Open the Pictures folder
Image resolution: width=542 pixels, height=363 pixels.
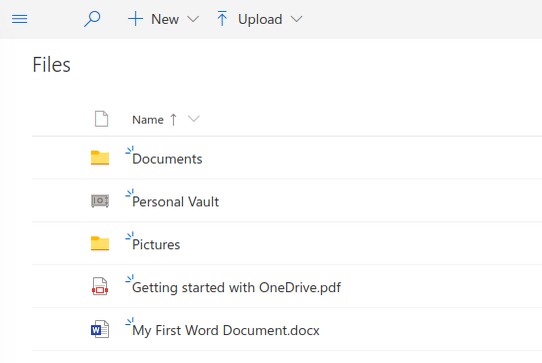(x=156, y=245)
